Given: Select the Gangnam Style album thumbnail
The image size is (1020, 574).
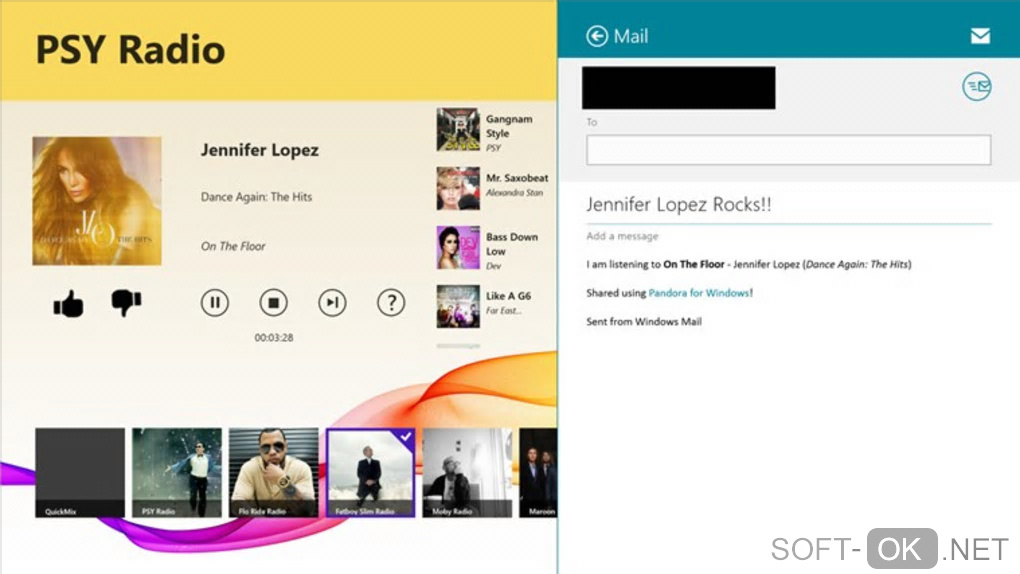Looking at the screenshot, I should tap(458, 130).
